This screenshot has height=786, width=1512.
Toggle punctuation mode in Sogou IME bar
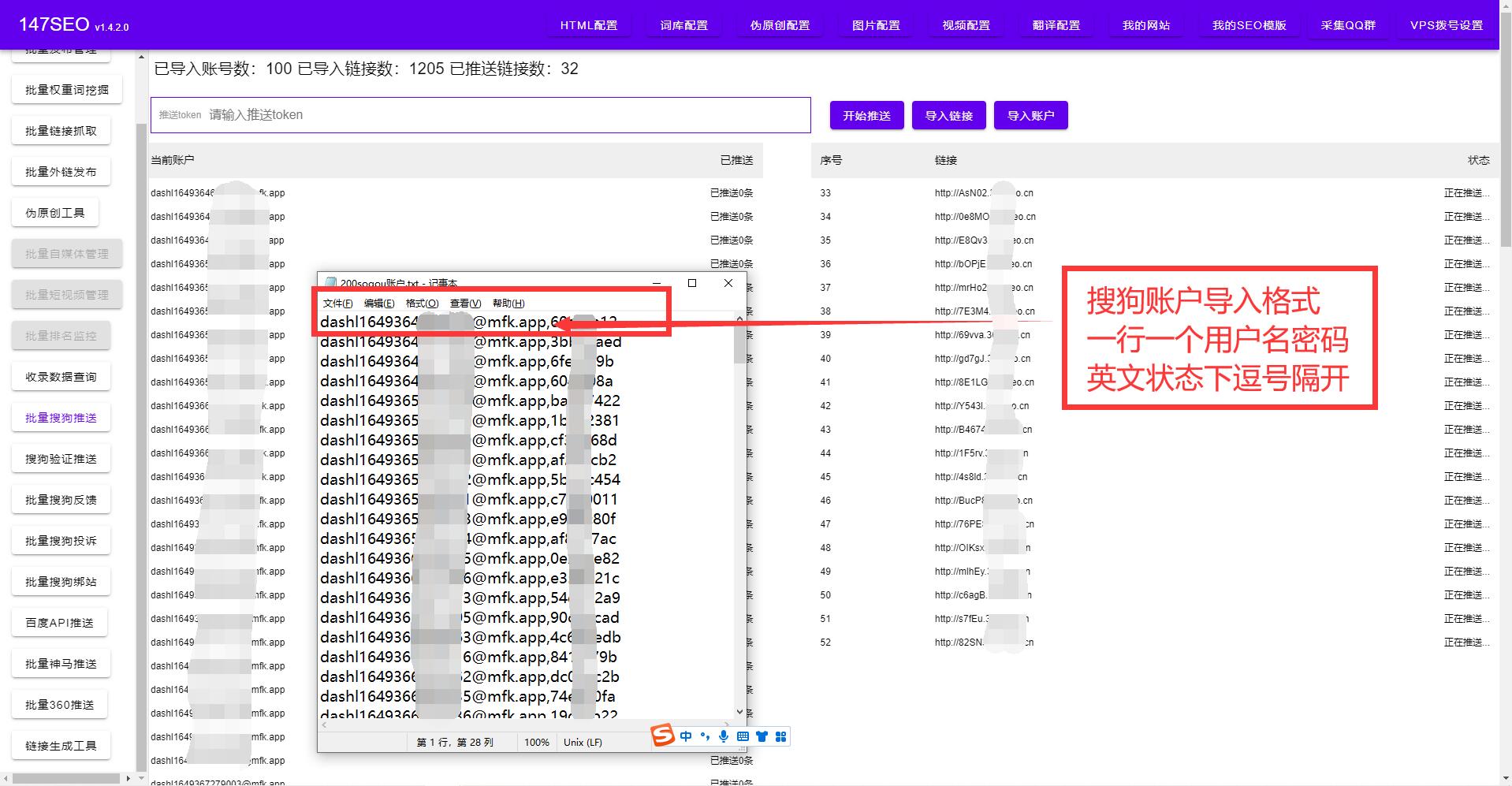click(705, 736)
